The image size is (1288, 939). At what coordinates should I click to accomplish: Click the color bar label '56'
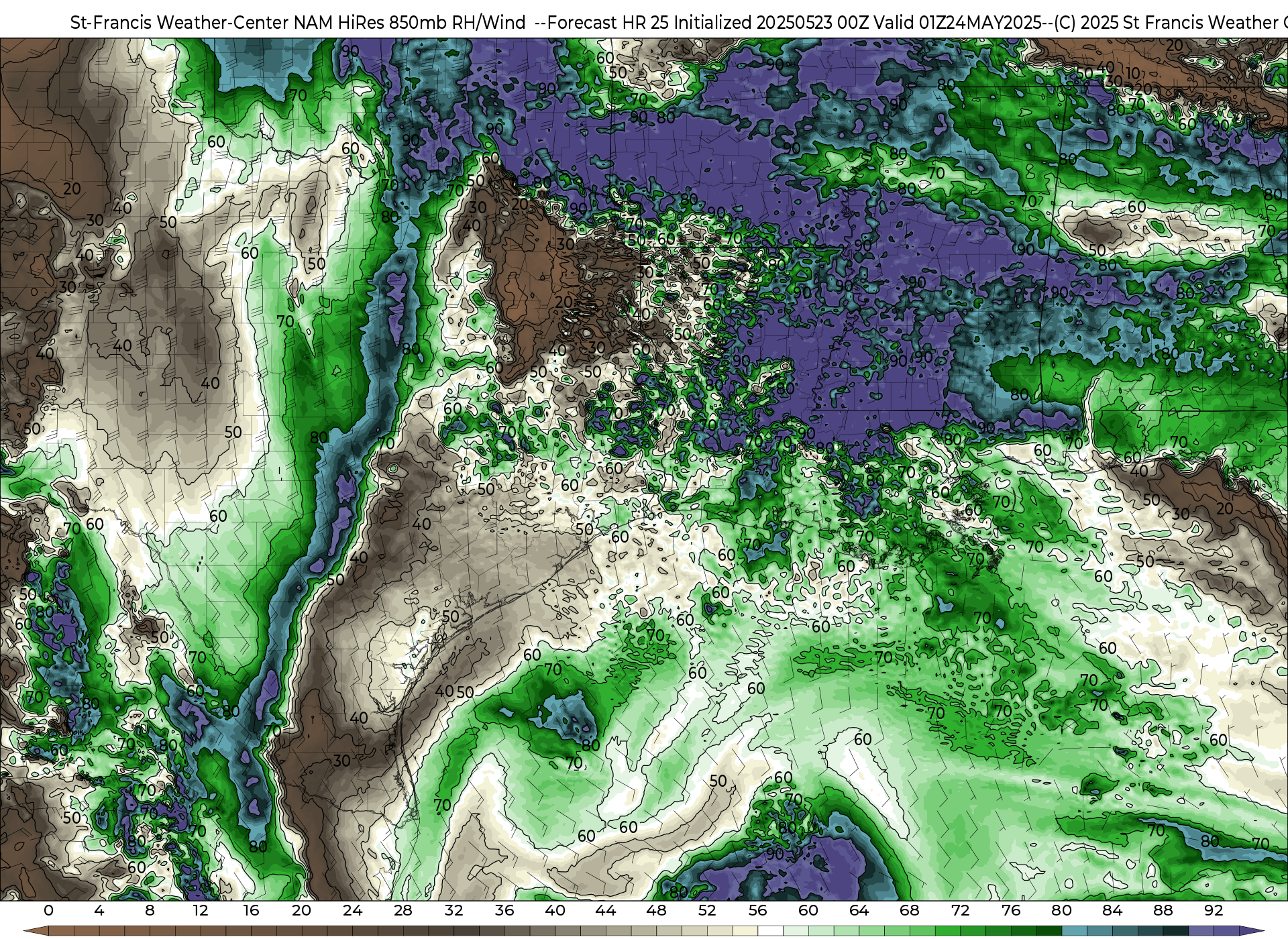tap(757, 910)
